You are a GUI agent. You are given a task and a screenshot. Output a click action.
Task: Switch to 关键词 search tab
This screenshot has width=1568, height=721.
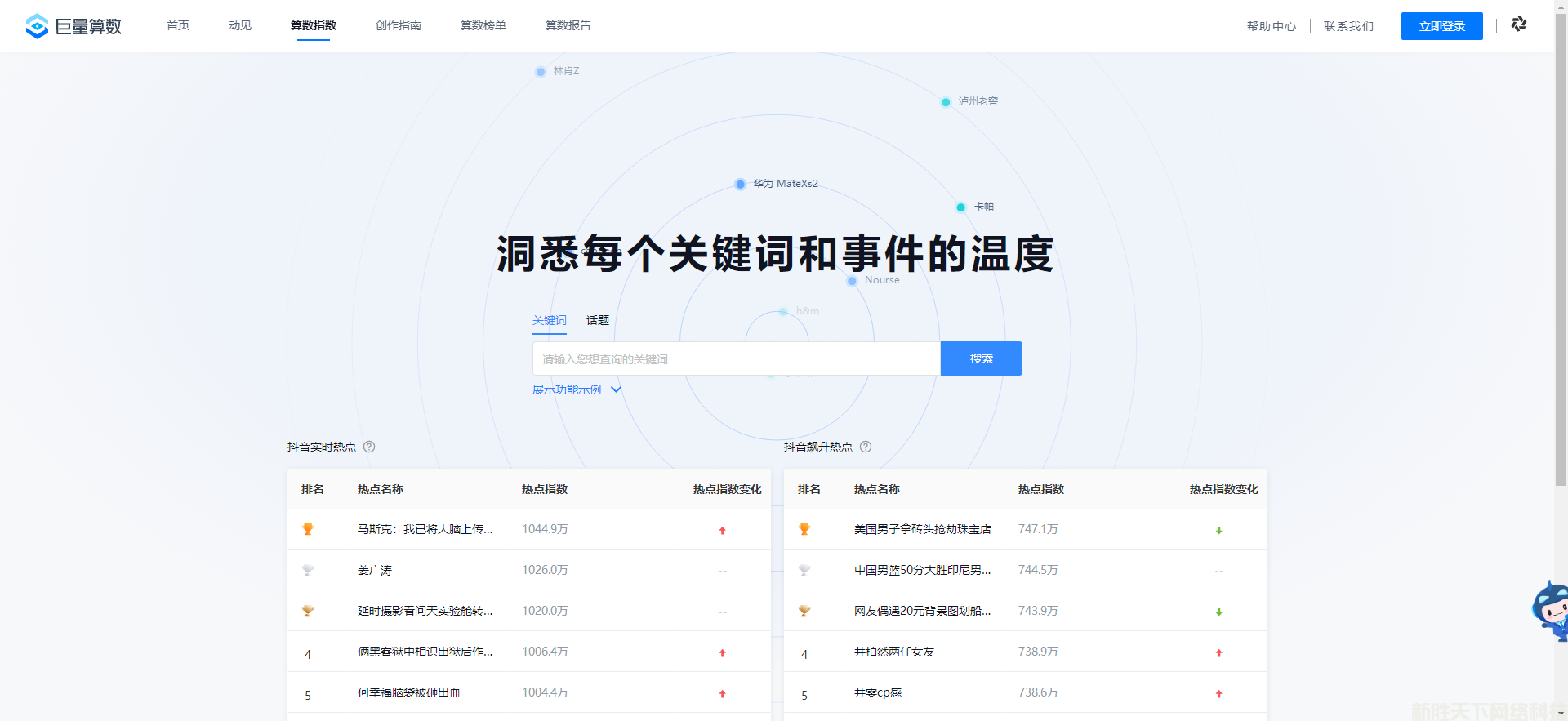coord(550,320)
